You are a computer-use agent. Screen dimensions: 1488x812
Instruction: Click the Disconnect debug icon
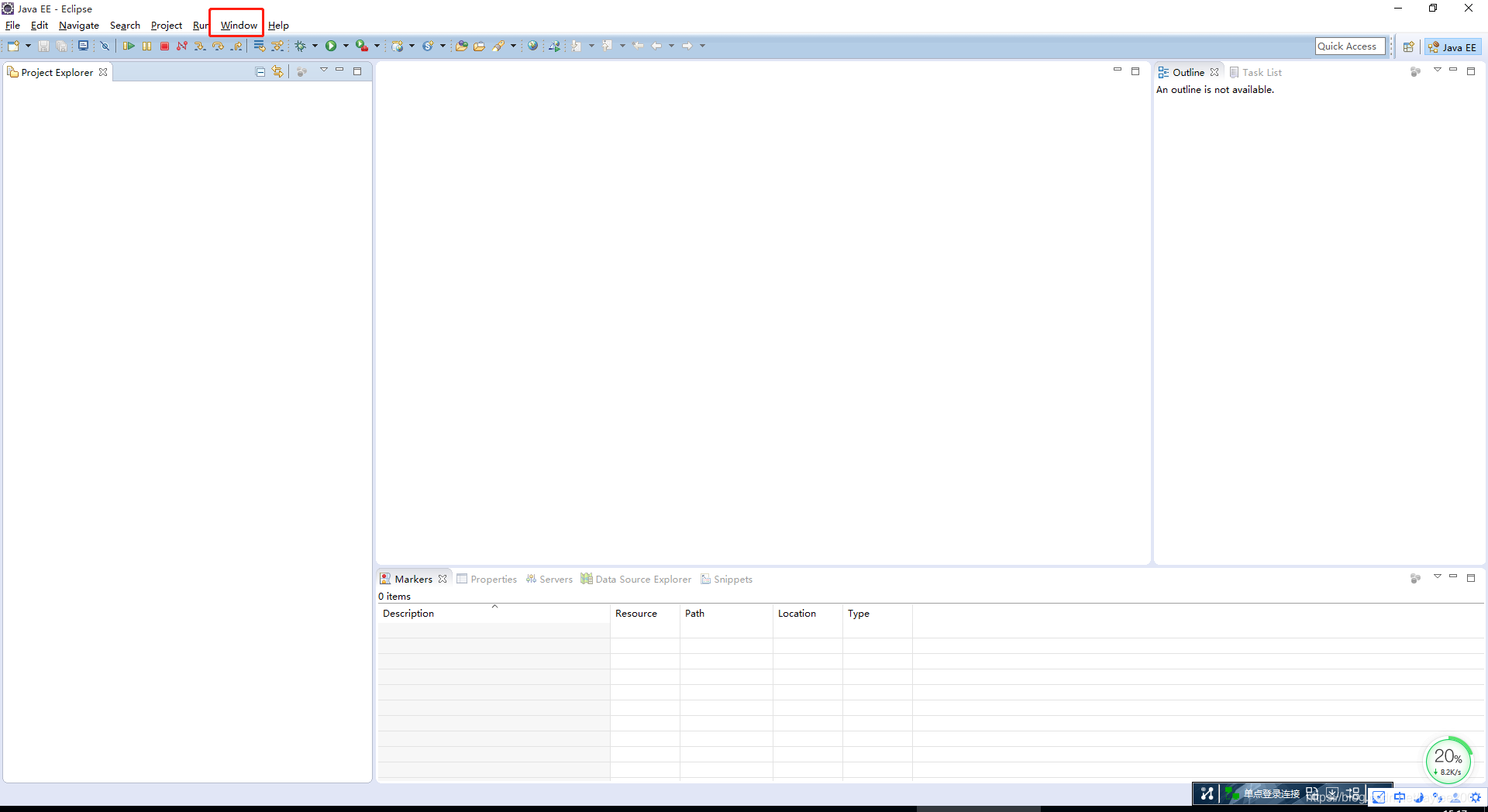point(182,46)
